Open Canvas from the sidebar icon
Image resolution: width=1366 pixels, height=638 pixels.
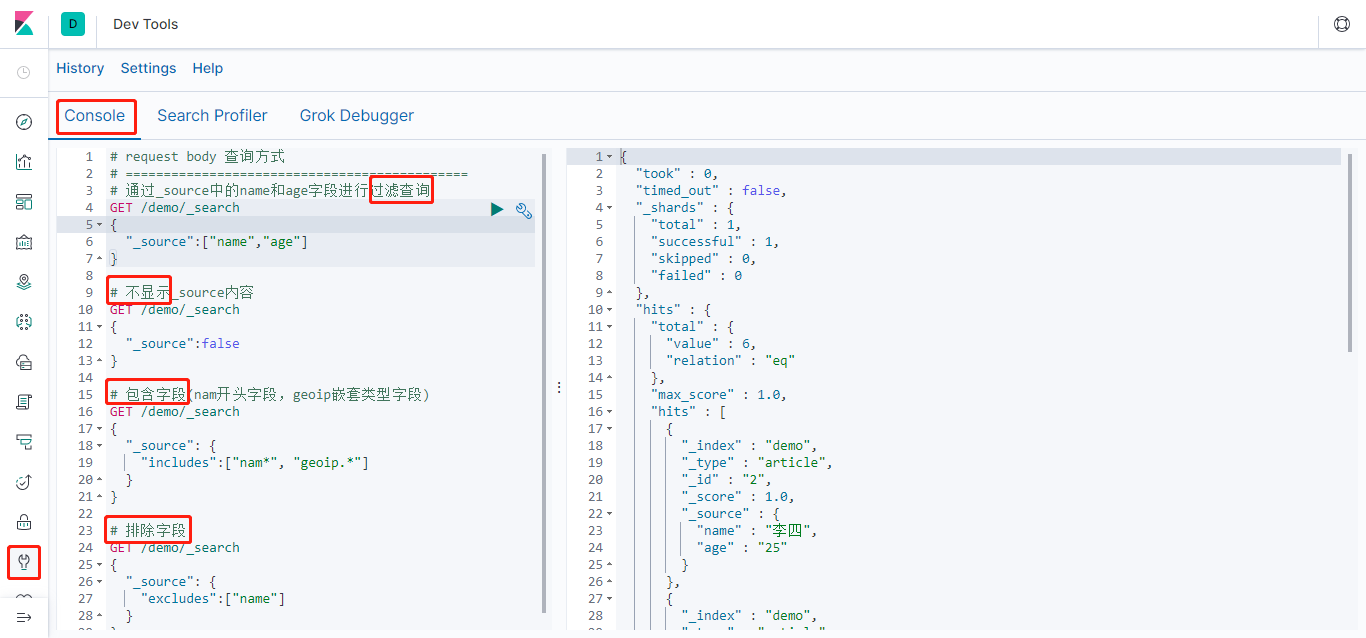tap(24, 242)
